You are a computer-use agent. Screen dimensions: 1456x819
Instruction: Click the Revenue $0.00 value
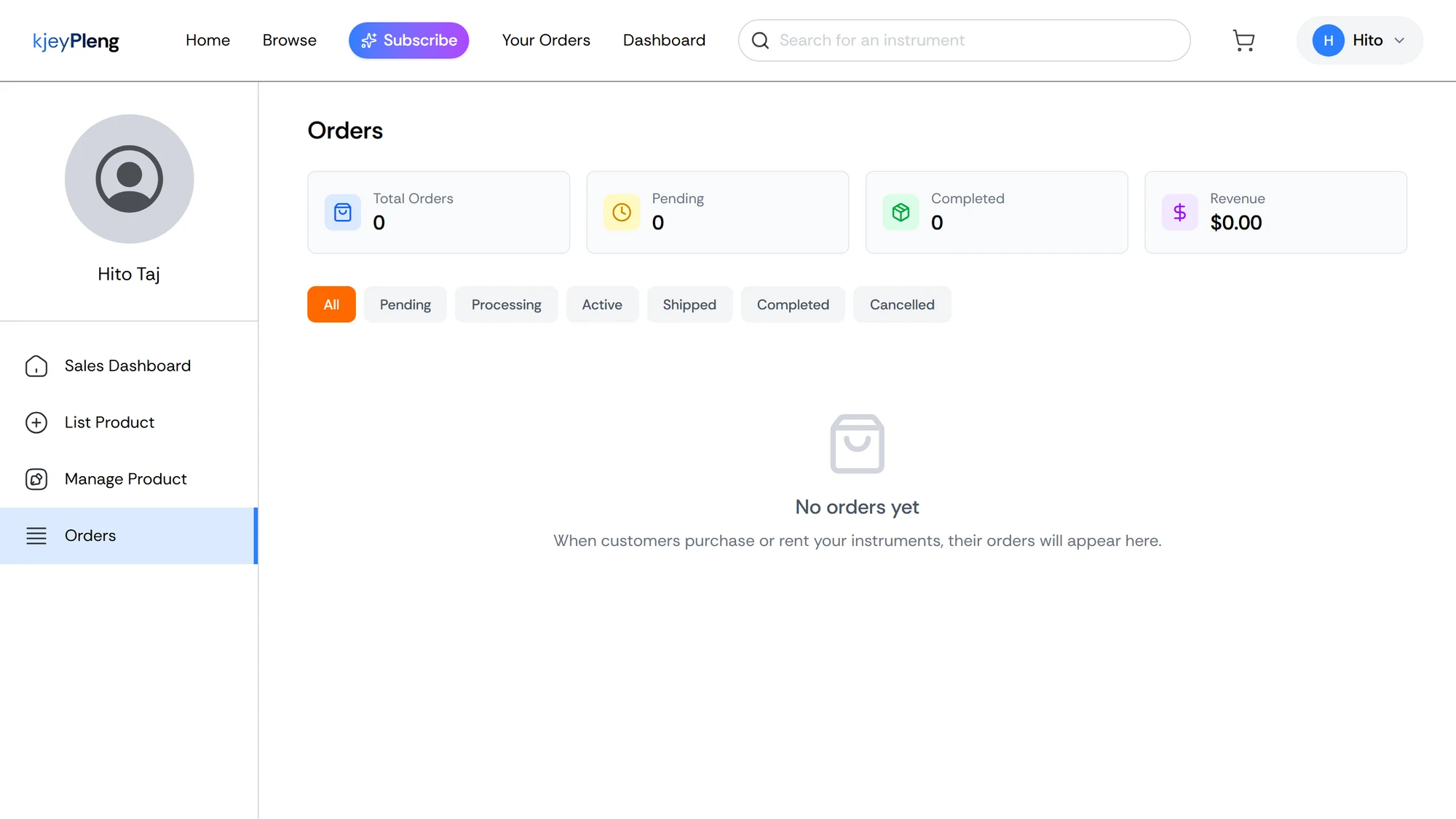tap(1236, 223)
